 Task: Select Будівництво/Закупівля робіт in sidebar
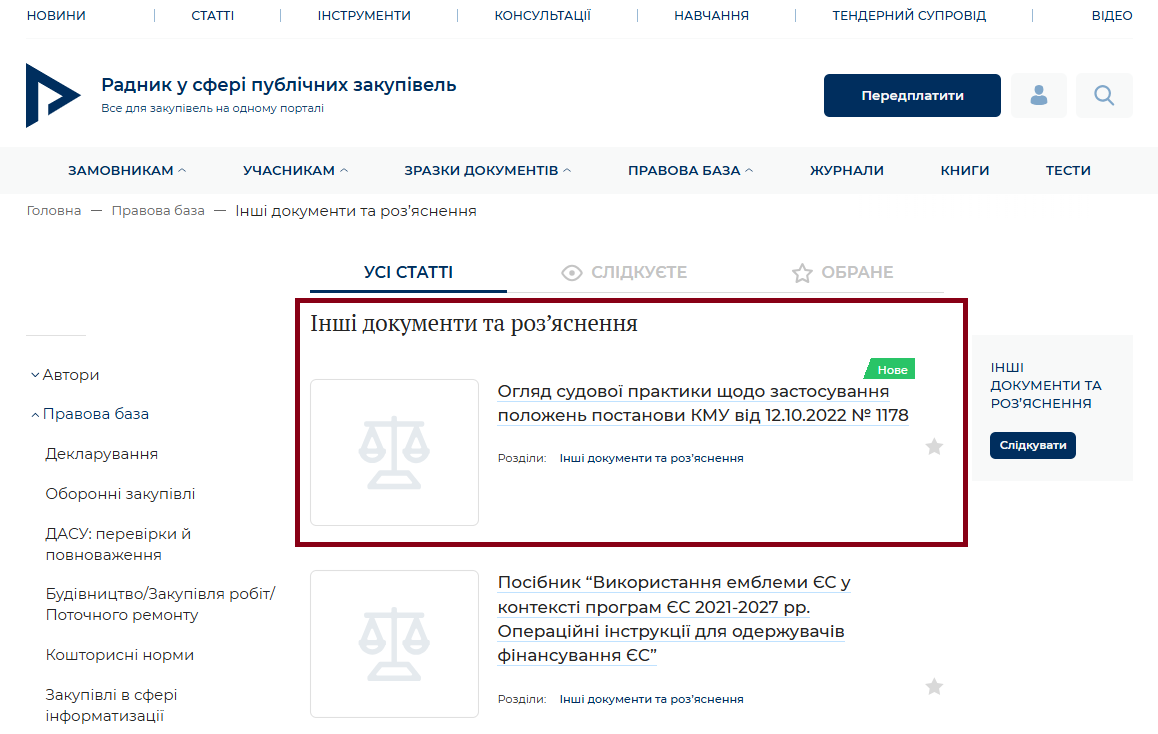[160, 604]
